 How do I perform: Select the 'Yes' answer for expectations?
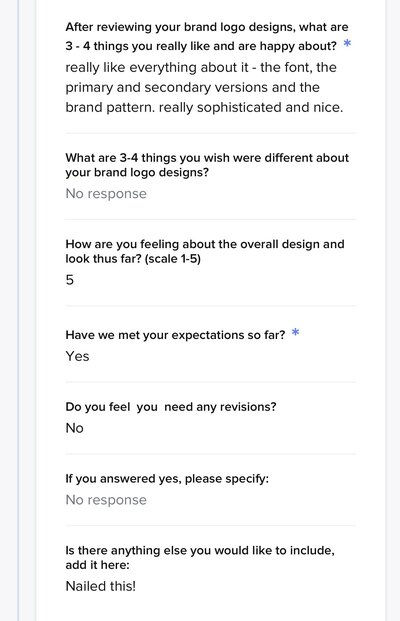coord(77,356)
